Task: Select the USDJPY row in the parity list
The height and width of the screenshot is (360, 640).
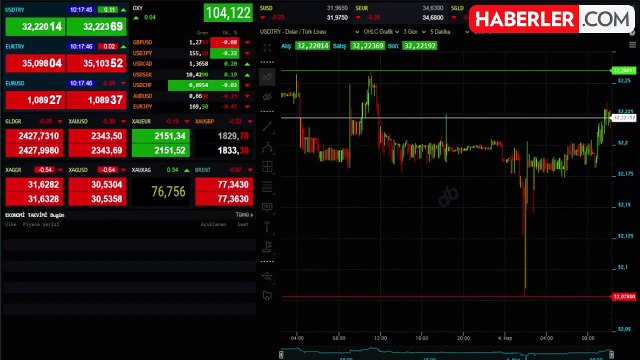Action: pyautogui.click(x=192, y=53)
